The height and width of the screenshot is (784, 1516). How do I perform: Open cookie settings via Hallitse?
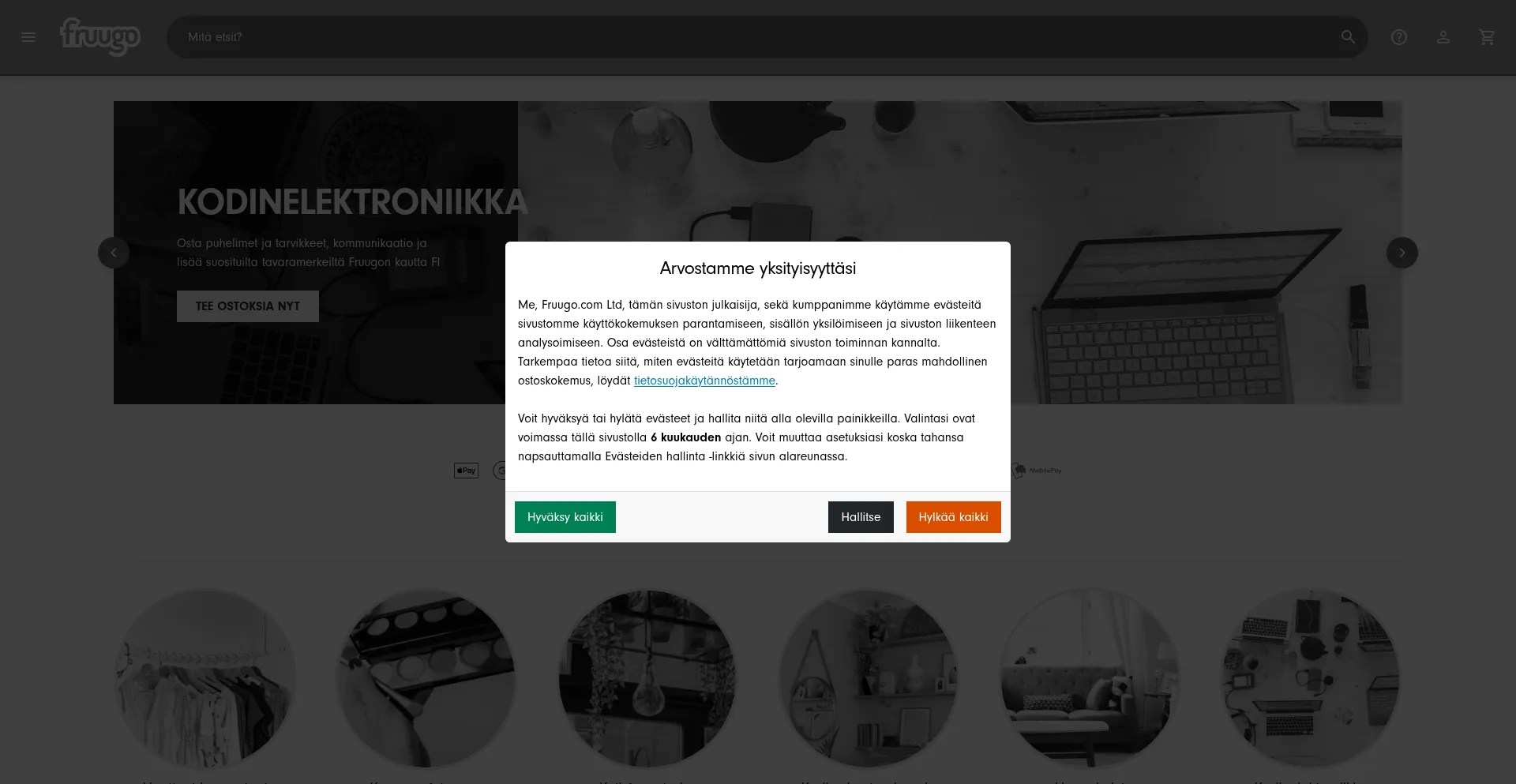tap(861, 517)
